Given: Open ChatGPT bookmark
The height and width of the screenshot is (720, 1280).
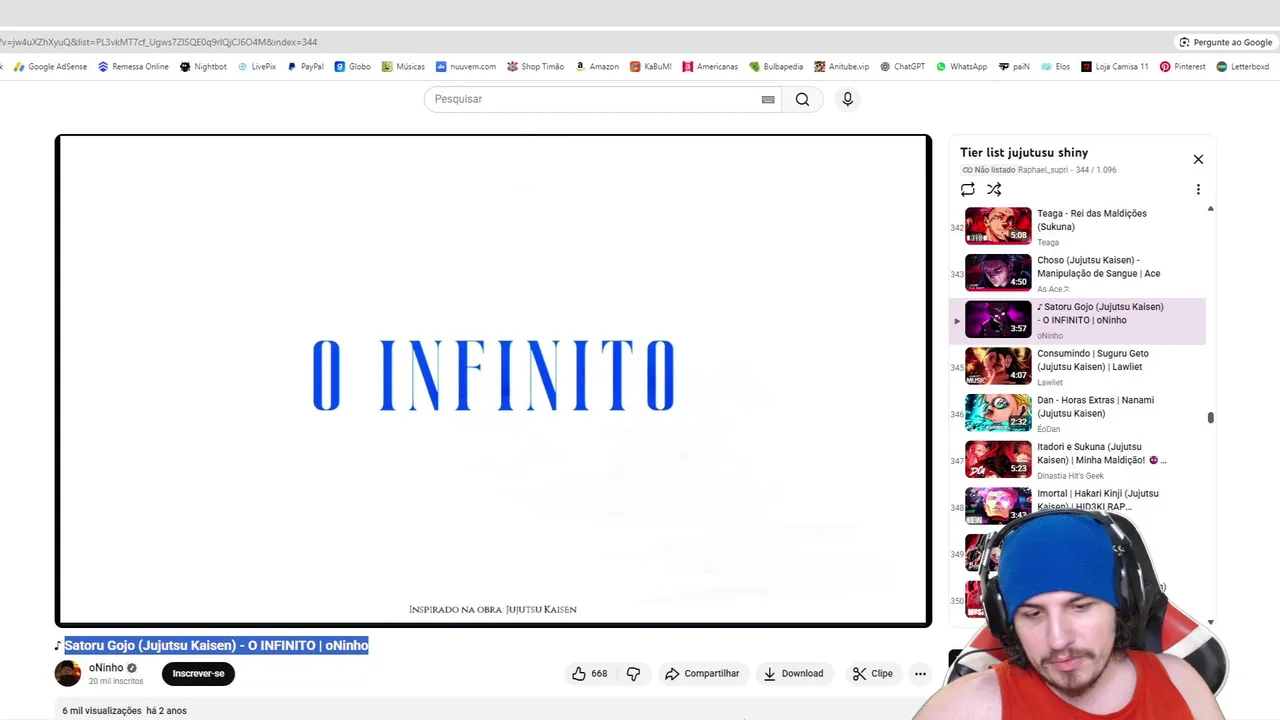Looking at the screenshot, I should [903, 67].
